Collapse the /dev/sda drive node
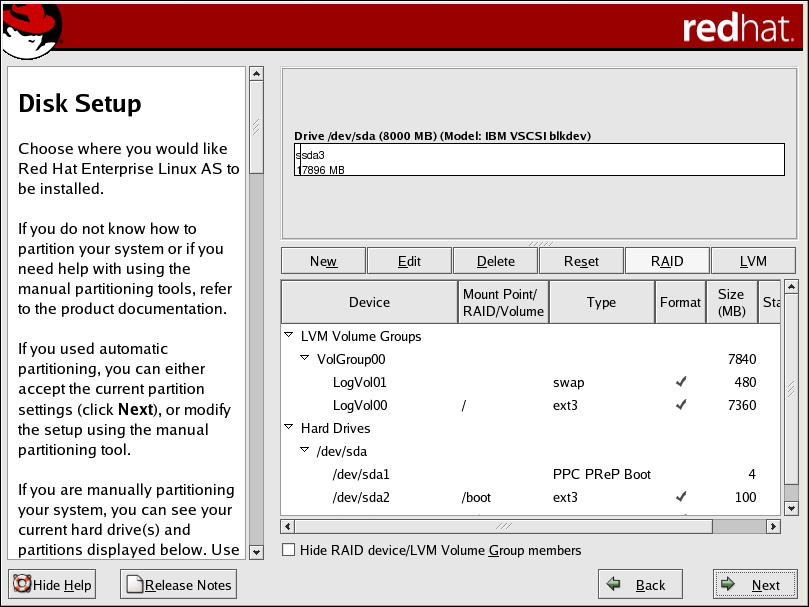The width and height of the screenshot is (809, 607). point(305,451)
